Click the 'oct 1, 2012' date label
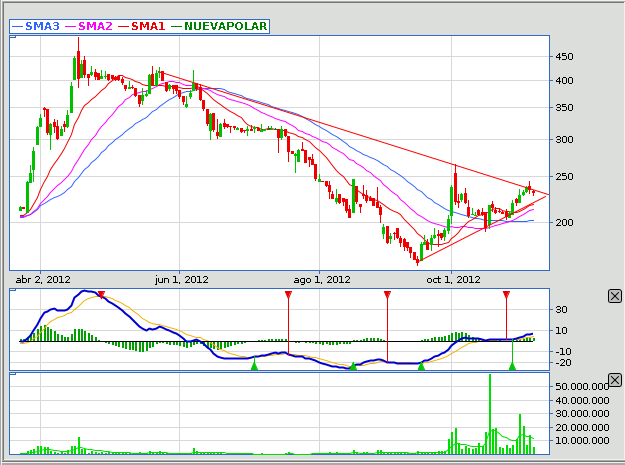625x465 pixels. pyautogui.click(x=451, y=279)
